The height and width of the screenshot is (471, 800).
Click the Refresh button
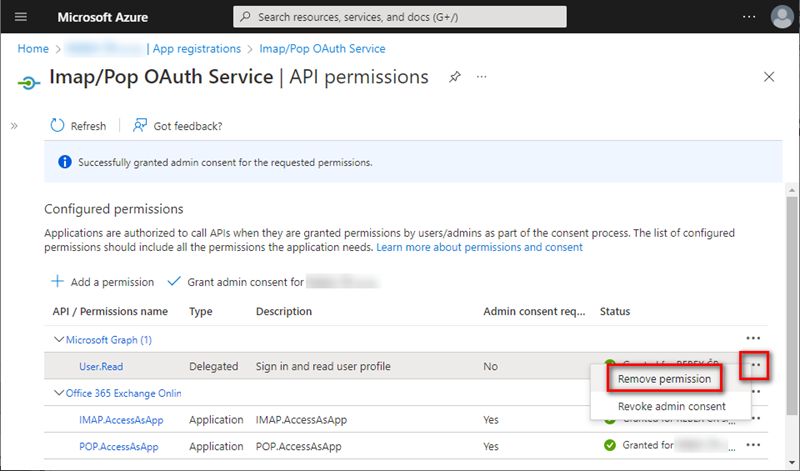(x=78, y=126)
